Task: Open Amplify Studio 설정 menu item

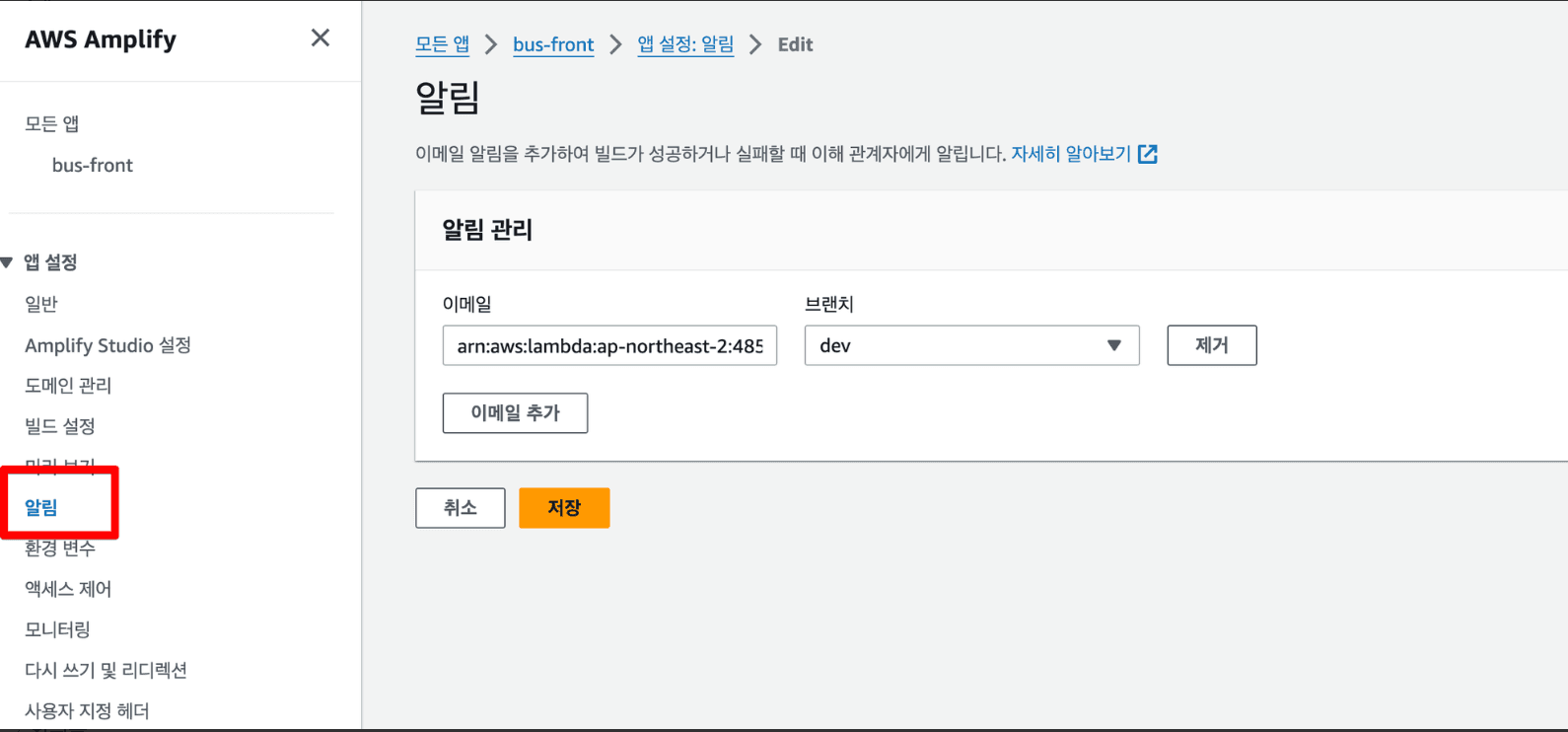Action: 107,345
